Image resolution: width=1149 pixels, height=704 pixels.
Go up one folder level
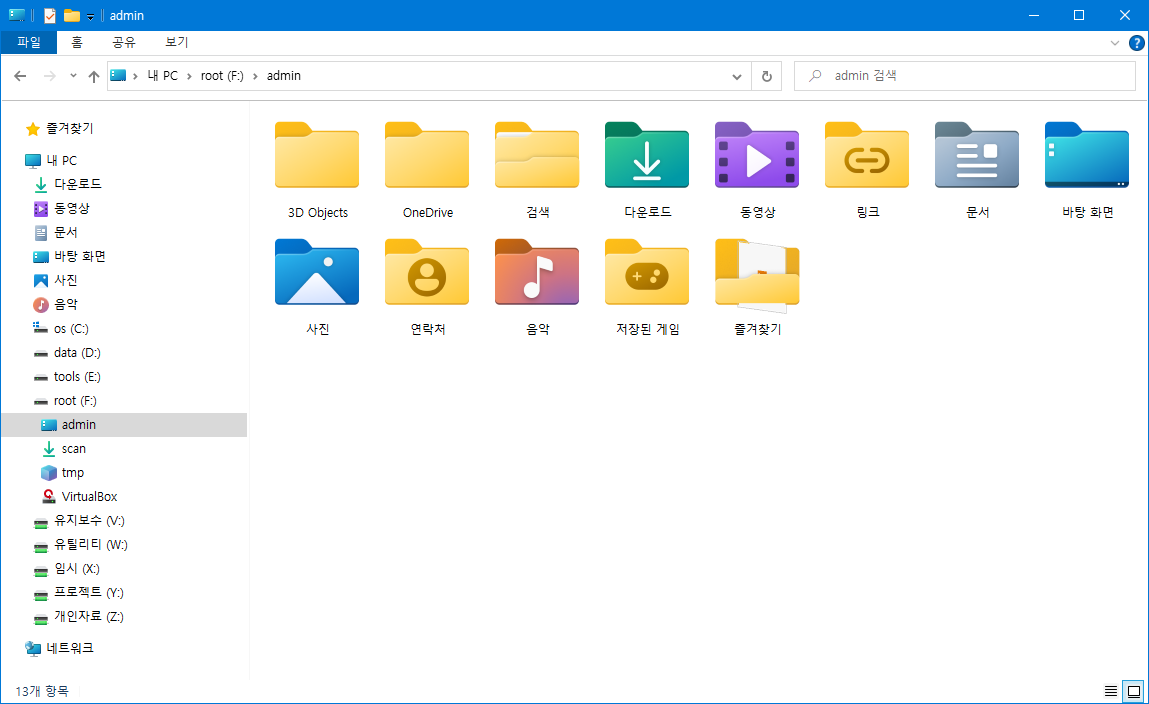click(x=94, y=76)
